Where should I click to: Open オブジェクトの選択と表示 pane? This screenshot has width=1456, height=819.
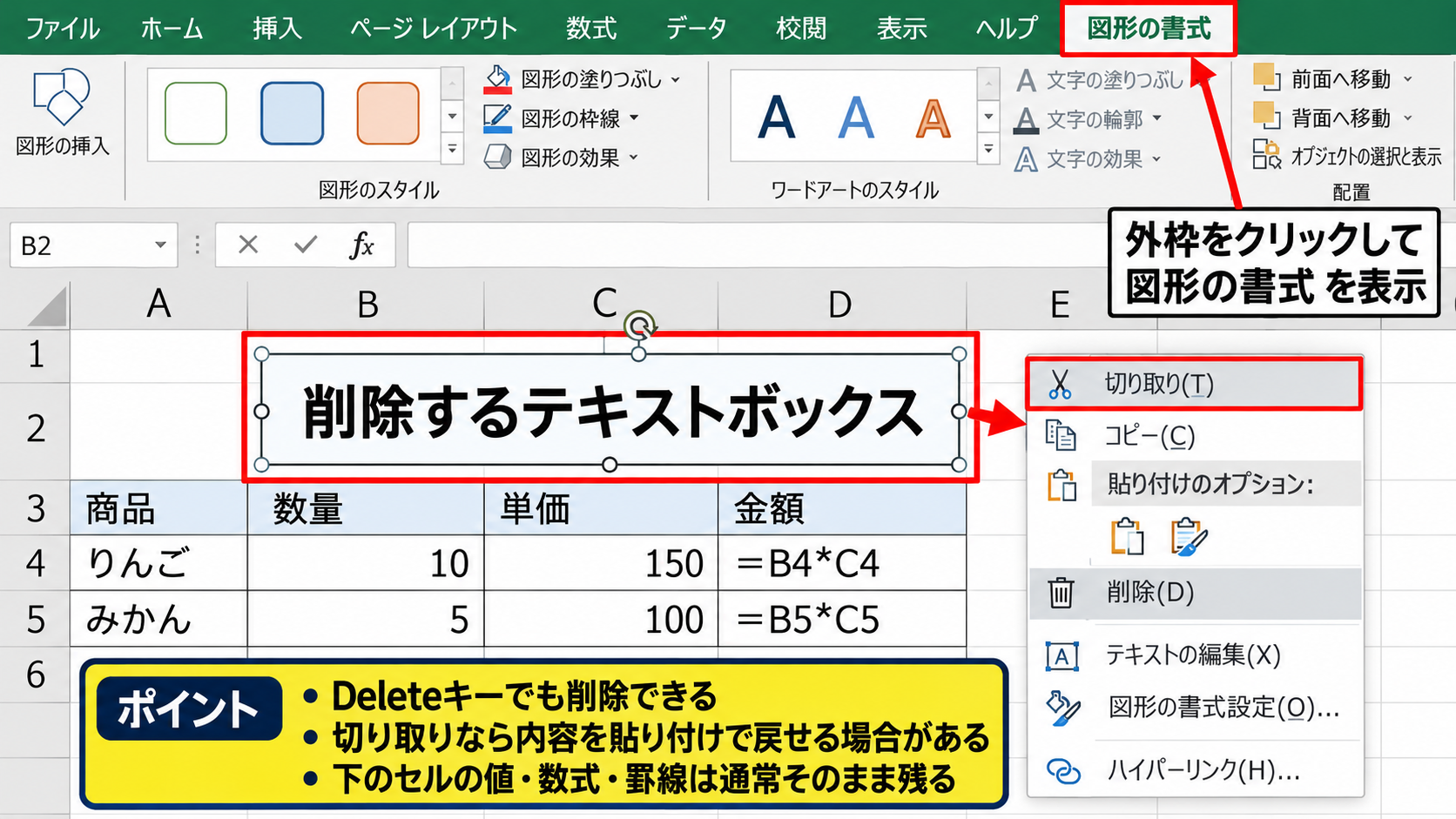pyautogui.click(x=1347, y=156)
